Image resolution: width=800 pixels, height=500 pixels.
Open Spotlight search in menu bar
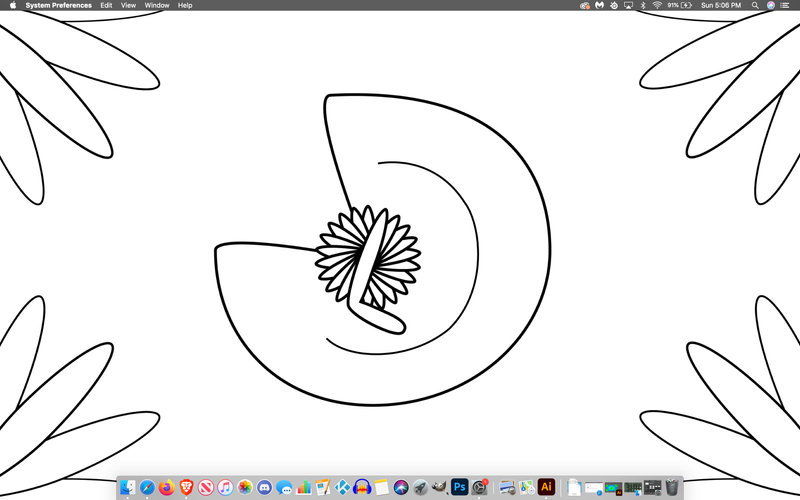pos(755,5)
